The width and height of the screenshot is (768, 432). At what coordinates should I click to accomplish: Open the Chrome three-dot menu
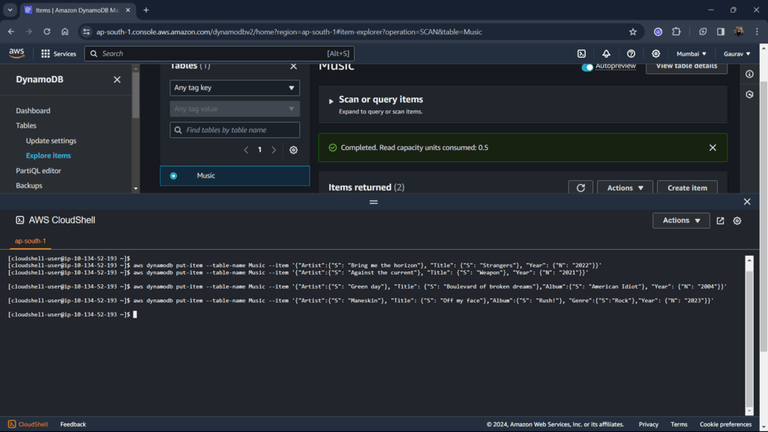pos(757,32)
